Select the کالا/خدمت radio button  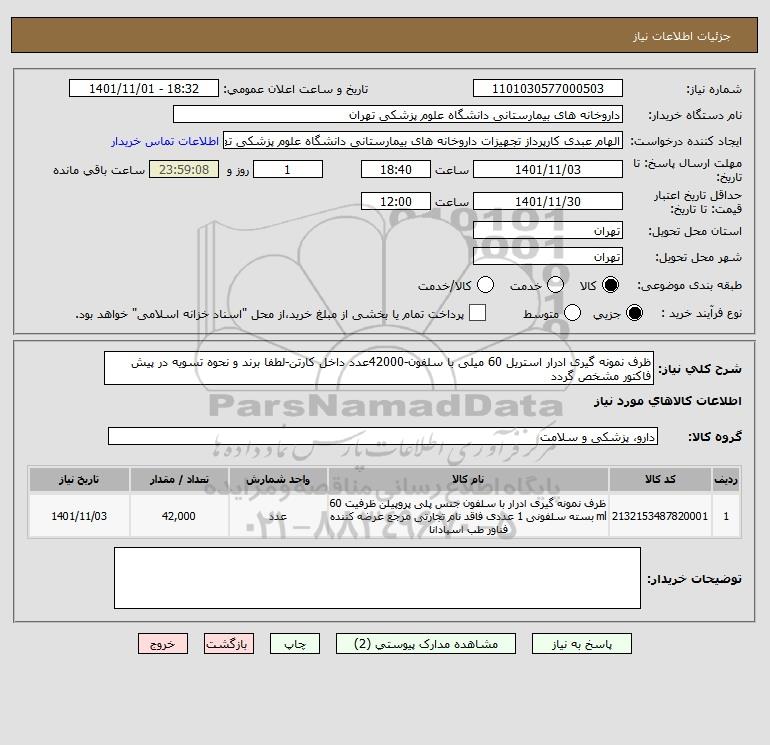(x=485, y=285)
